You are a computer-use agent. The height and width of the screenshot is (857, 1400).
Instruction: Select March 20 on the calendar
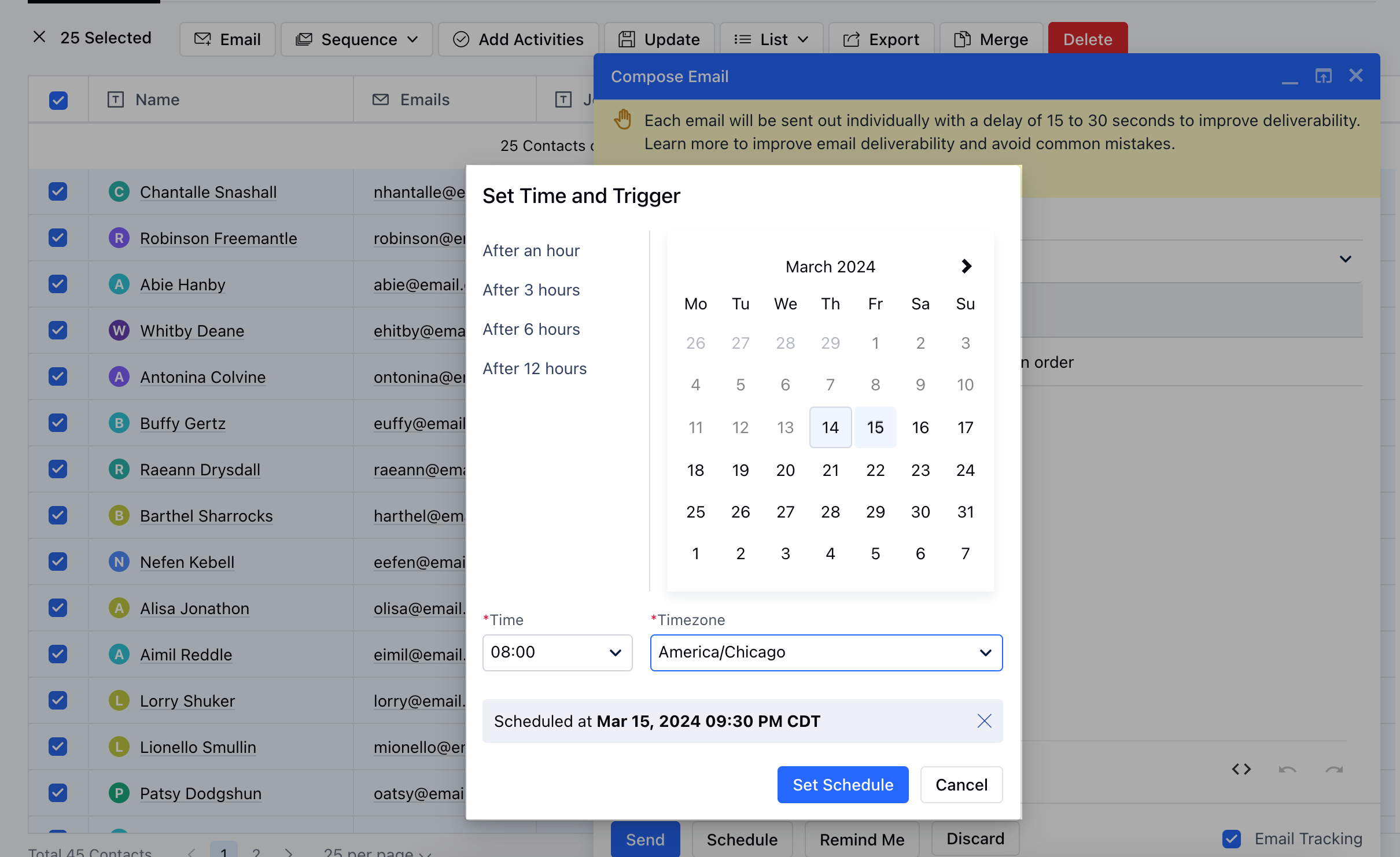pos(785,470)
